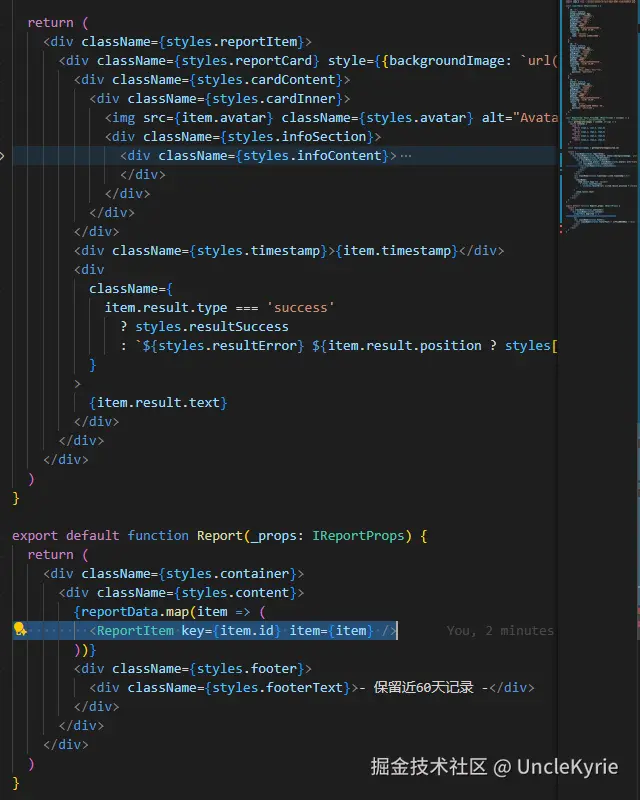Click the lightbulb code action icon
This screenshot has width=640, height=800.
pyautogui.click(x=20, y=629)
